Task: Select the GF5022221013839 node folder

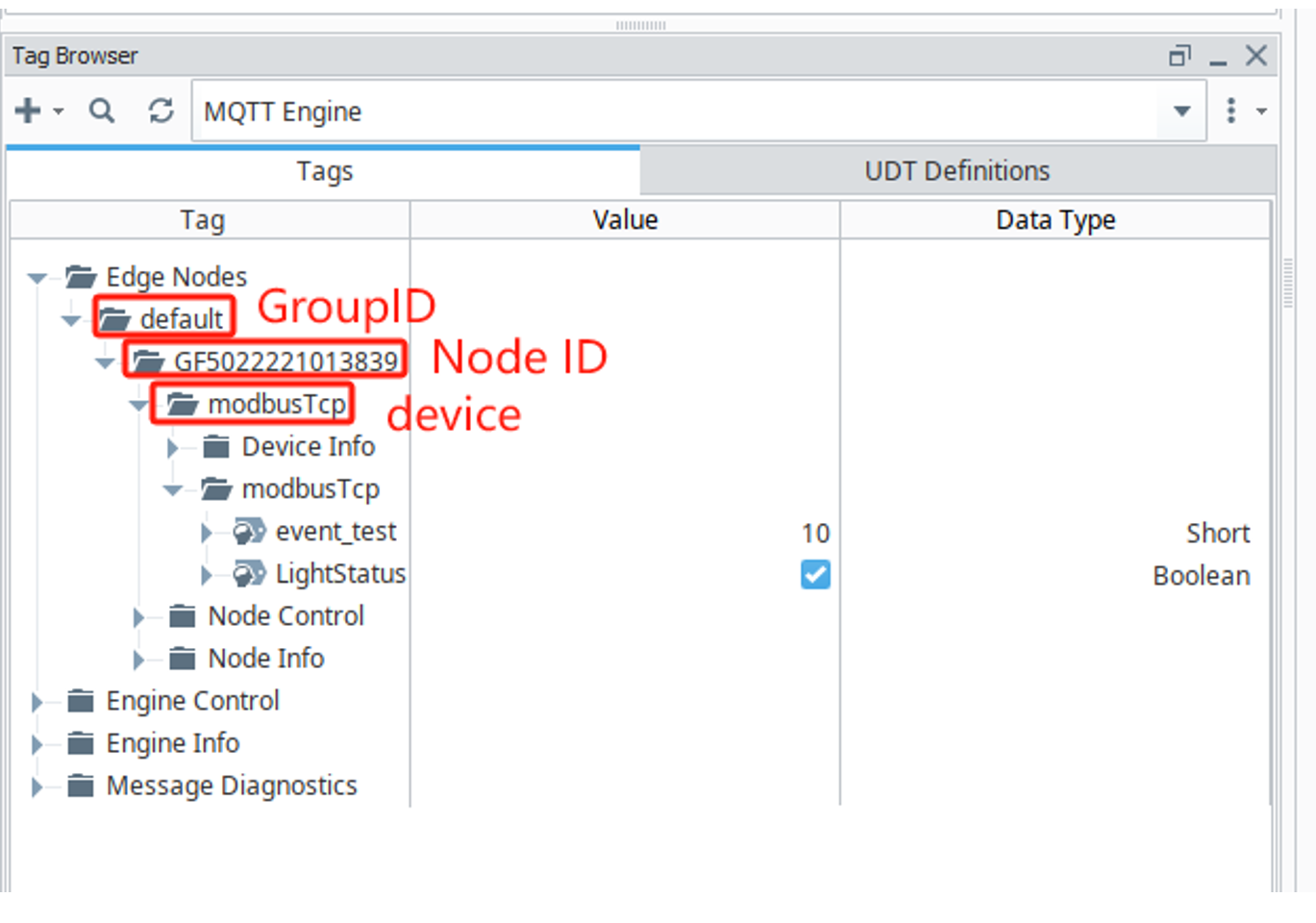Action: (x=285, y=362)
